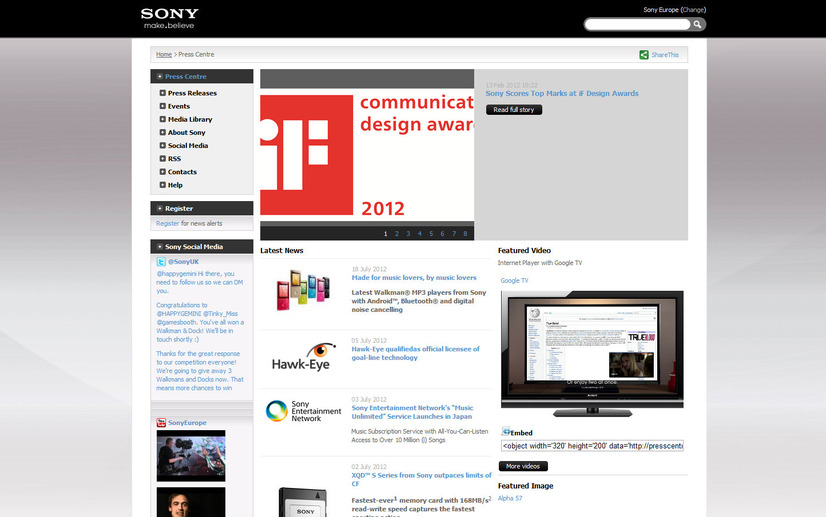The image size is (826, 517).
Task: Expand the Media Library item
Action: (x=163, y=119)
